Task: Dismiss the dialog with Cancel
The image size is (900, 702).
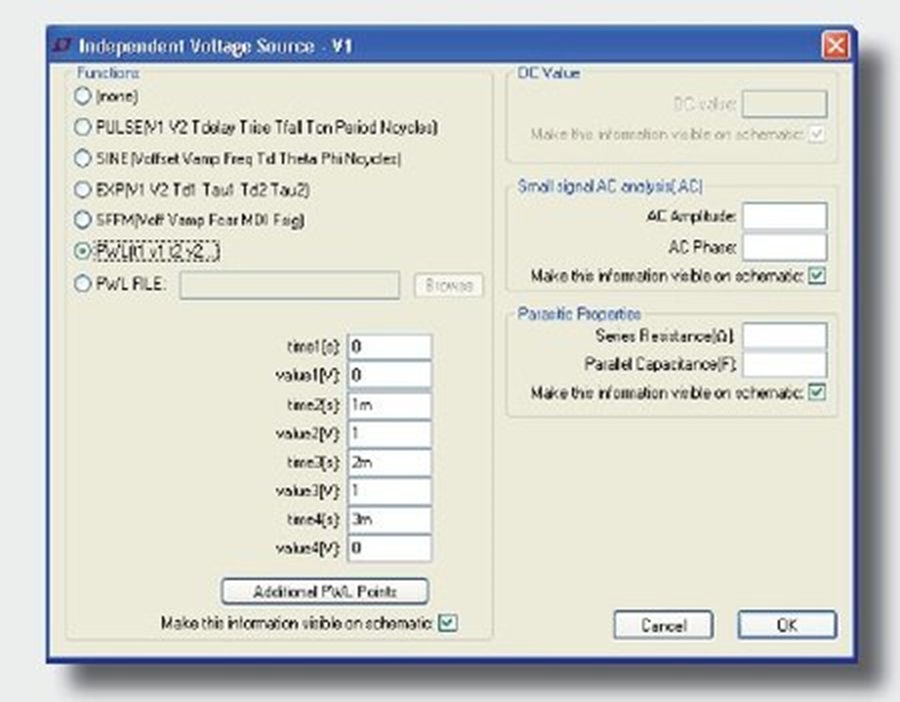Action: [x=665, y=625]
